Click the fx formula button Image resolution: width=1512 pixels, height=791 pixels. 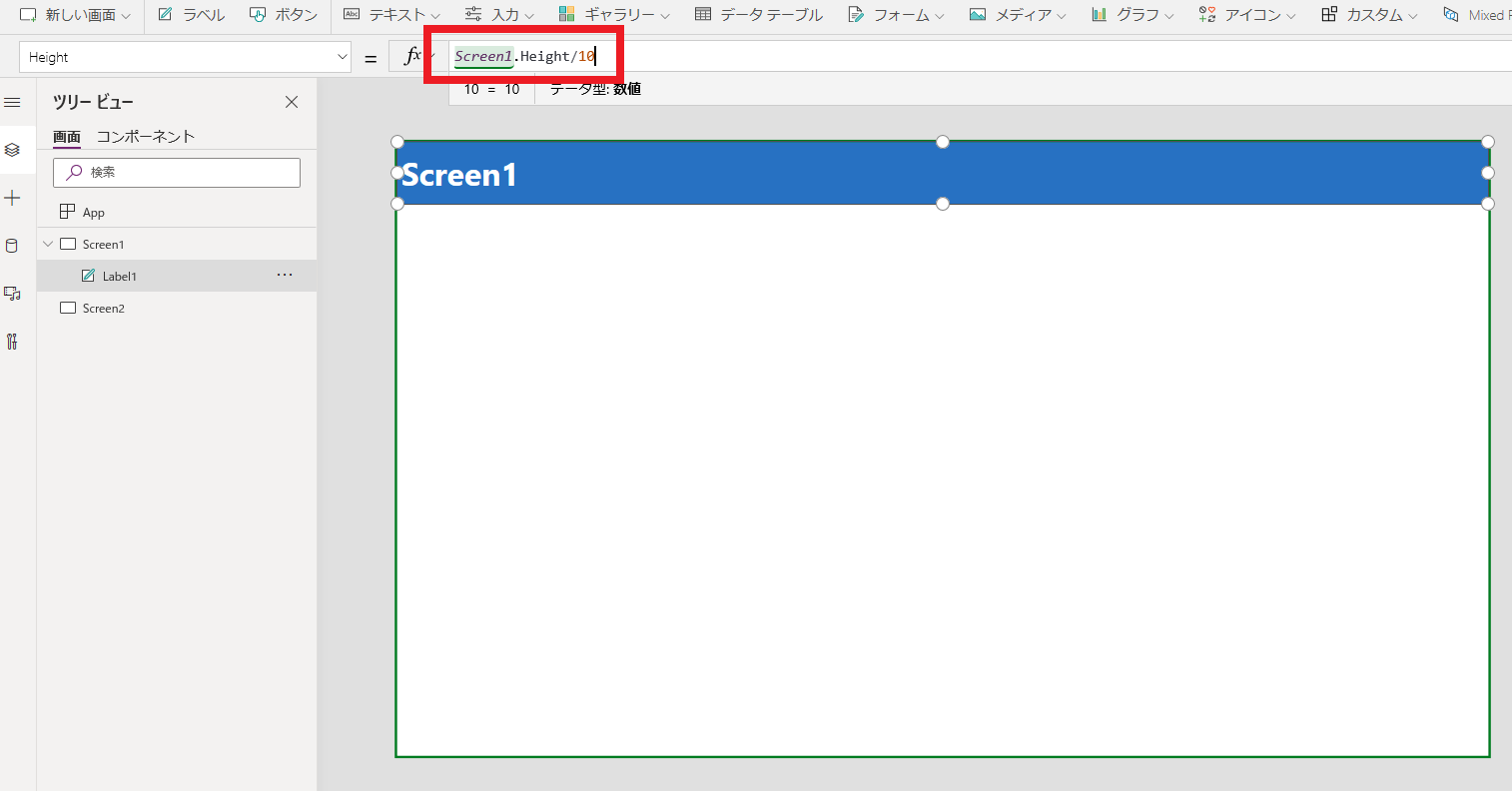(411, 57)
